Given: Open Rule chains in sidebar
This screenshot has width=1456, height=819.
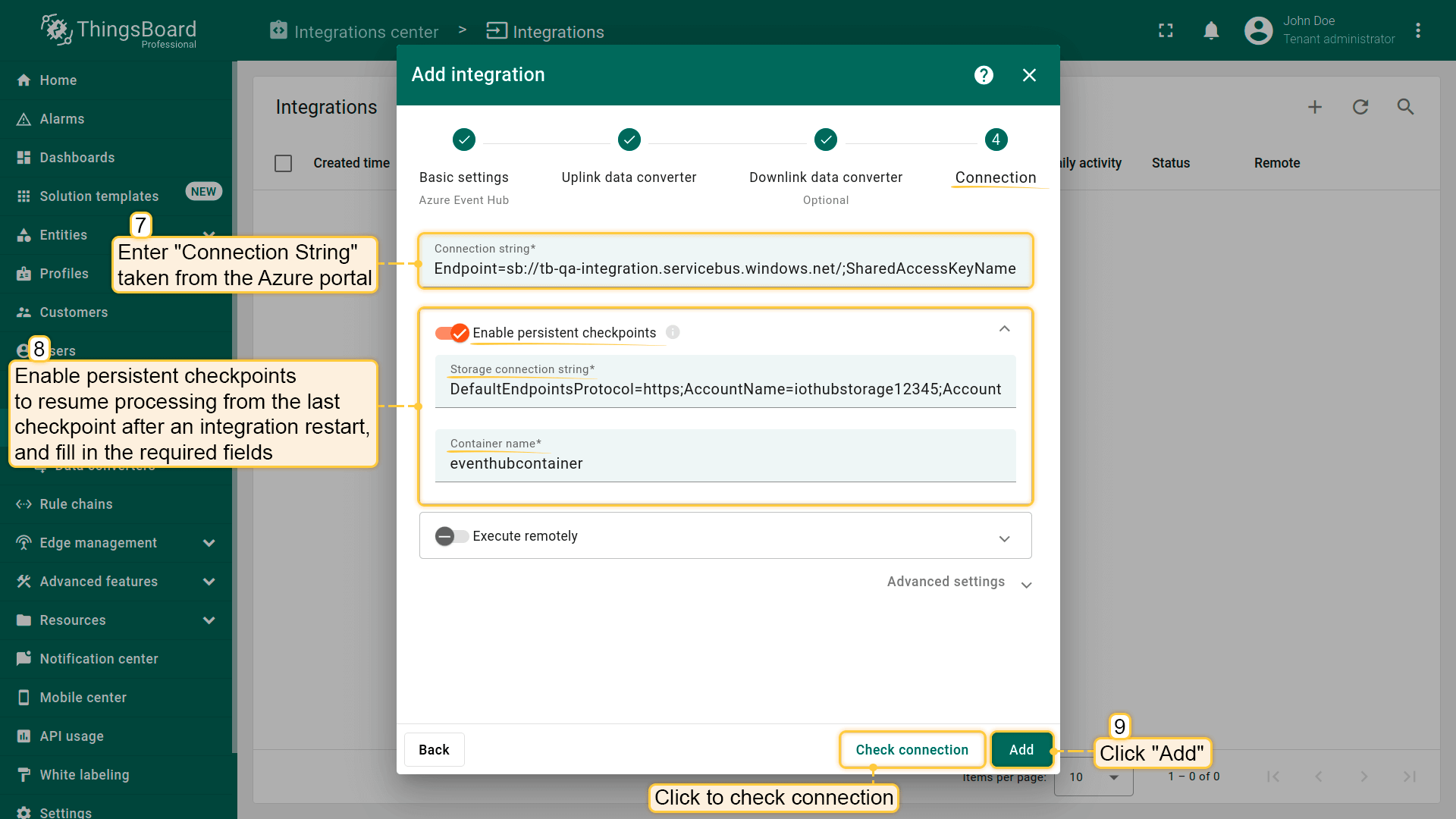Looking at the screenshot, I should (x=76, y=504).
